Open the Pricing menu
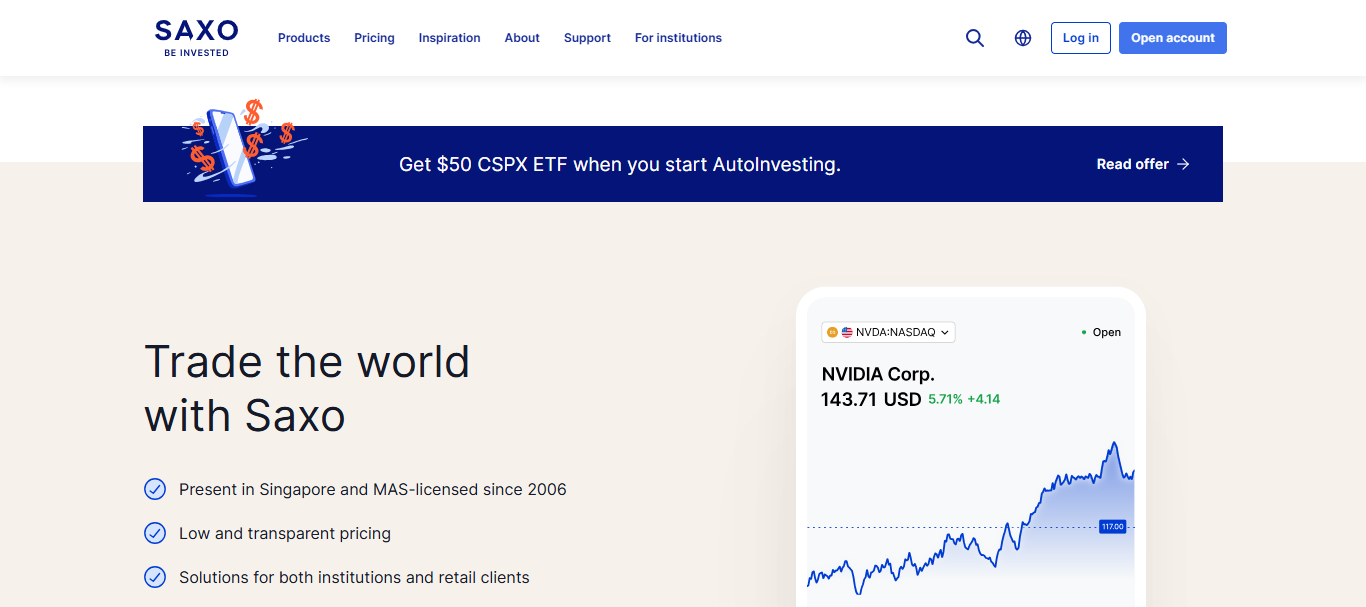Image resolution: width=1366 pixels, height=607 pixels. pyautogui.click(x=374, y=38)
